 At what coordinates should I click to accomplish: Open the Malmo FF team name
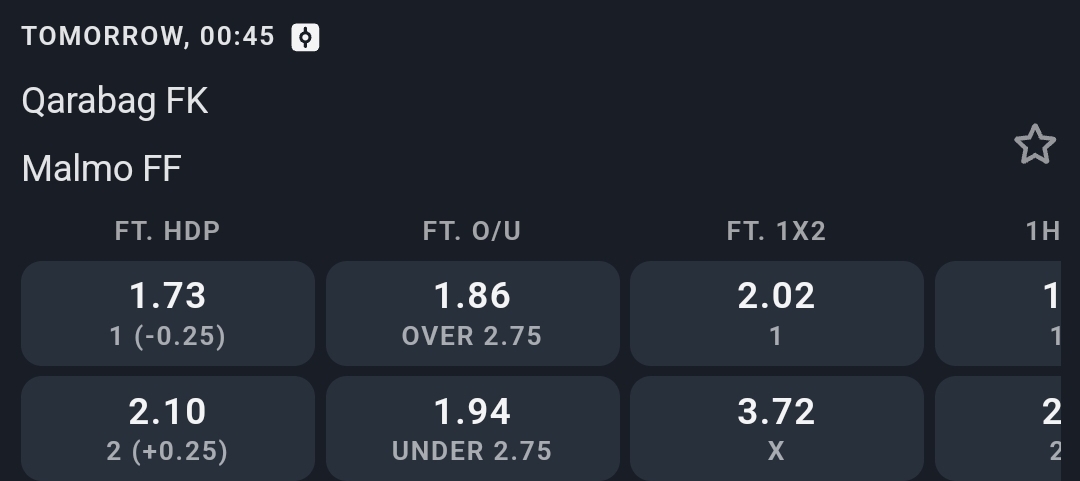pyautogui.click(x=101, y=168)
